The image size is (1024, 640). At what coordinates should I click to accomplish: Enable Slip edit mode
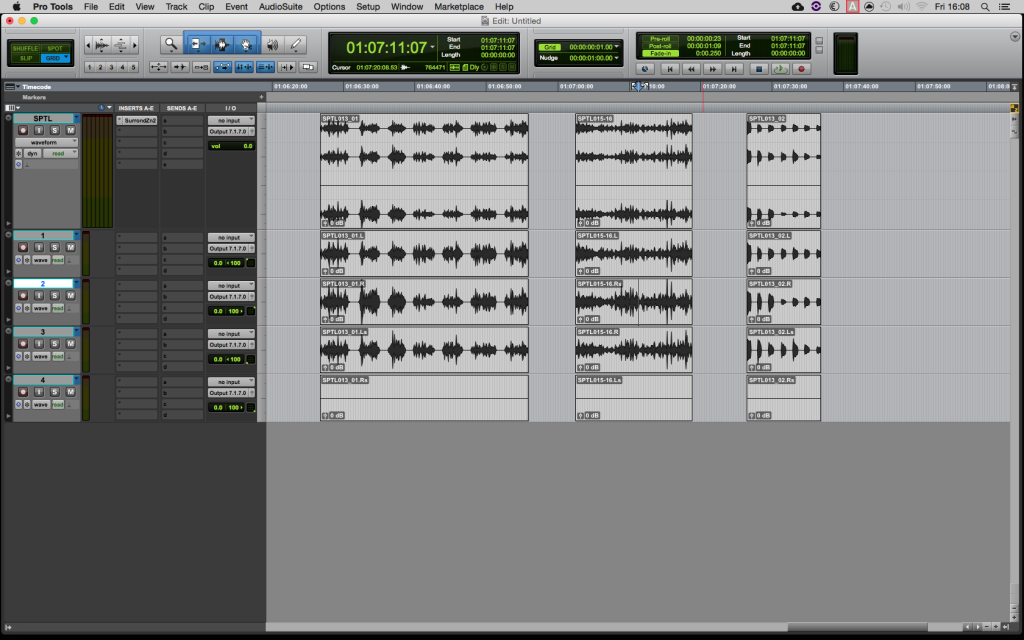[25, 58]
